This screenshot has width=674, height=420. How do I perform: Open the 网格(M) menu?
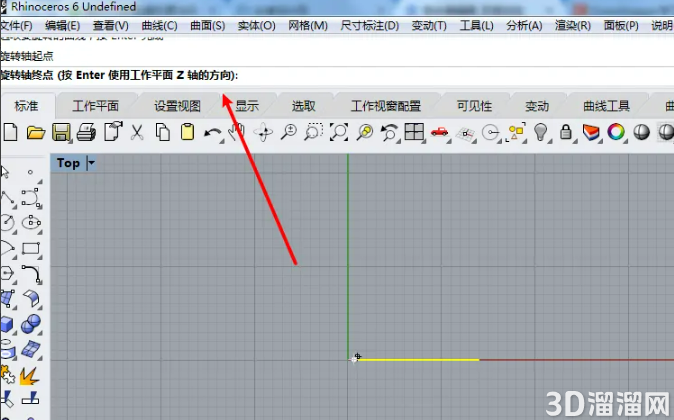(308, 25)
